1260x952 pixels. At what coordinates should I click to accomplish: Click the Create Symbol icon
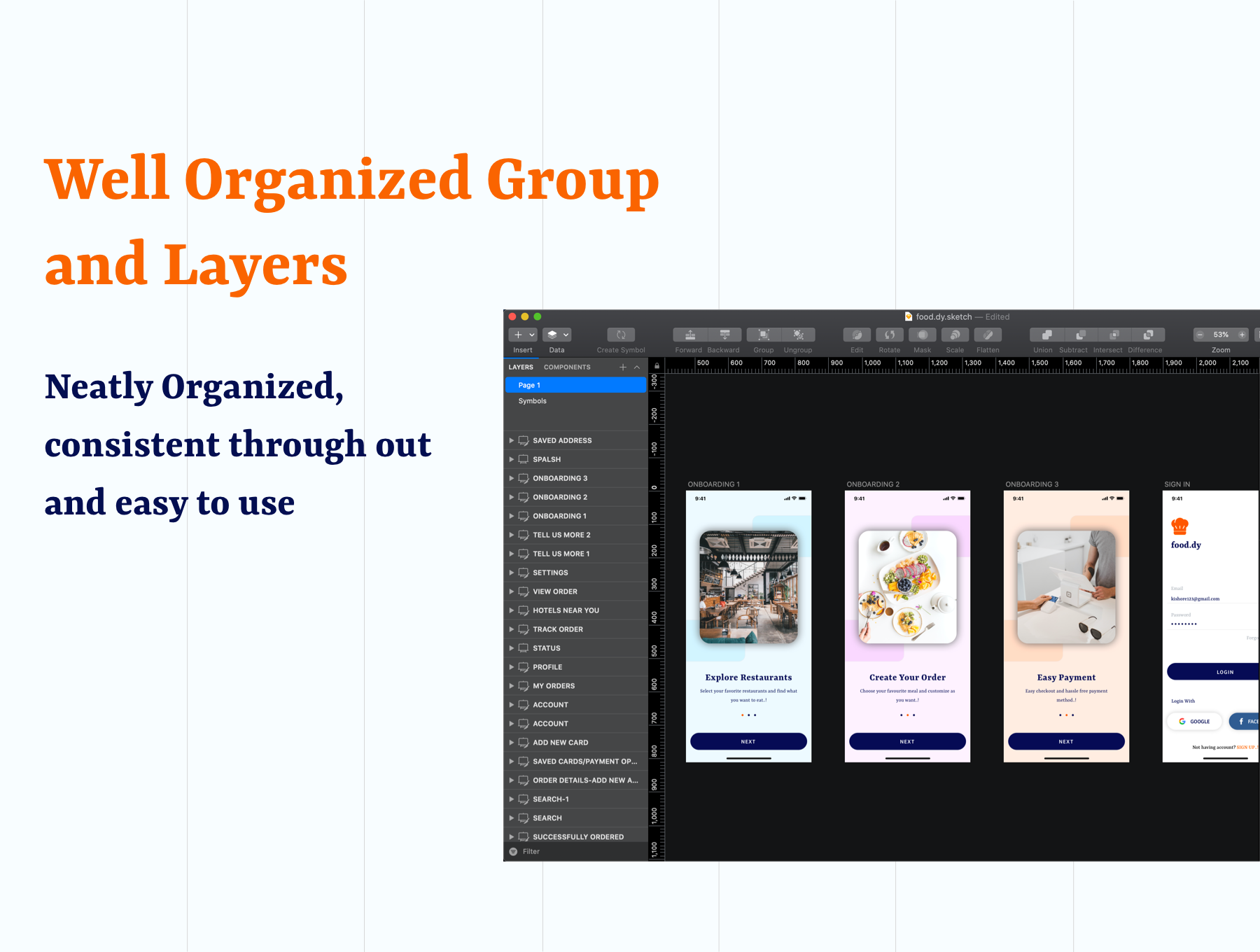click(x=621, y=335)
